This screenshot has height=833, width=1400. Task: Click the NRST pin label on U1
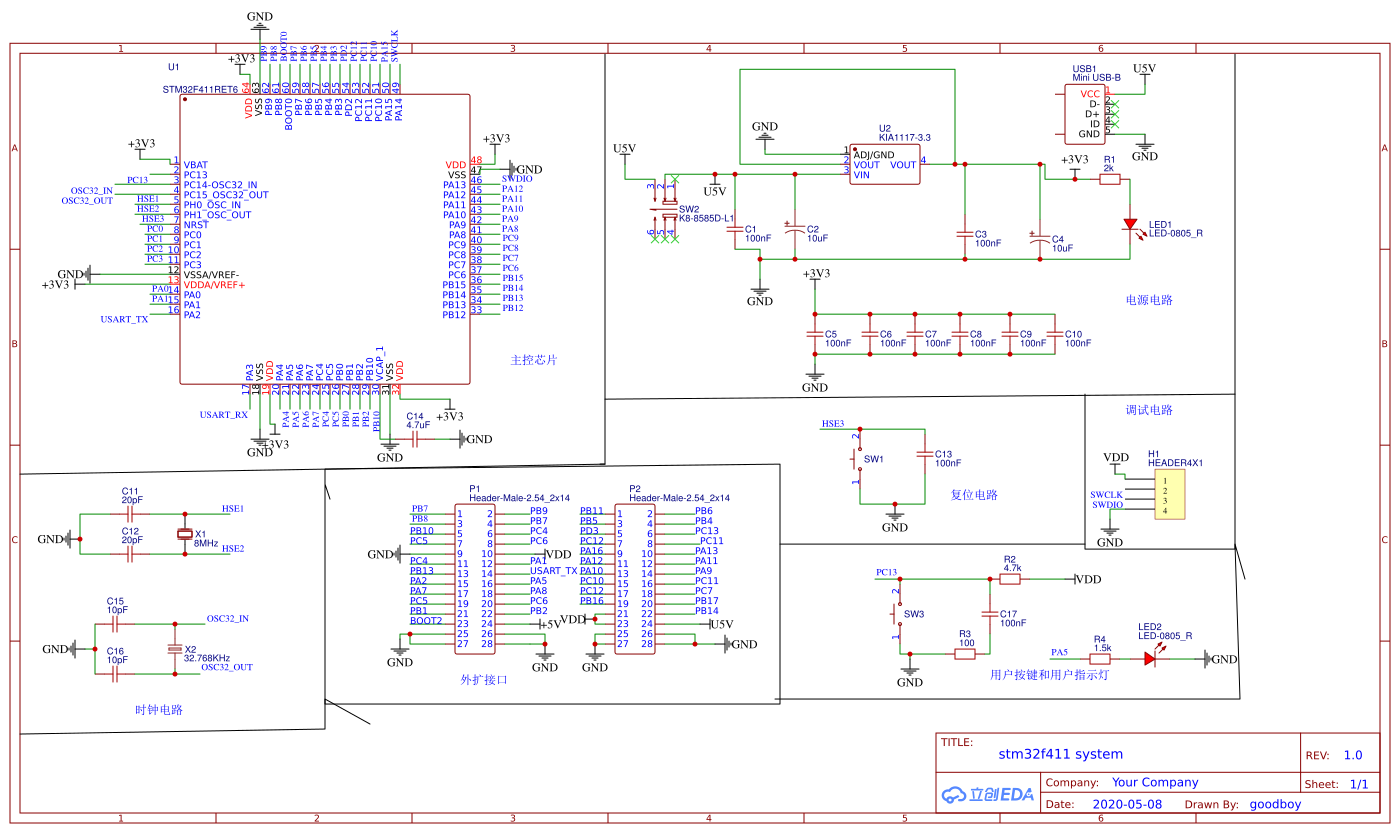pyautogui.click(x=196, y=225)
